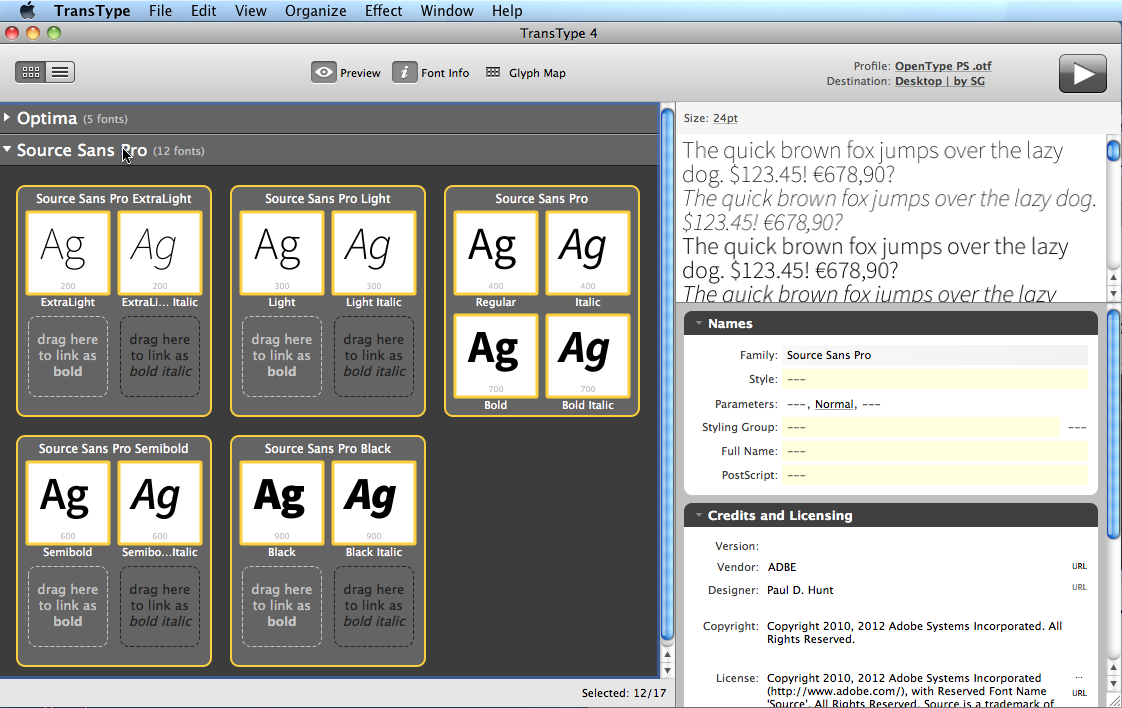Click the Source Sans Pro Black group title
This screenshot has width=1122, height=708.
328,449
